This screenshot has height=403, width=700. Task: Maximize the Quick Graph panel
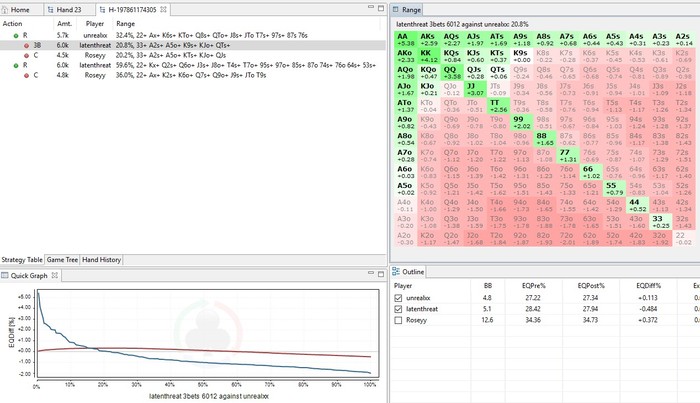coord(381,274)
